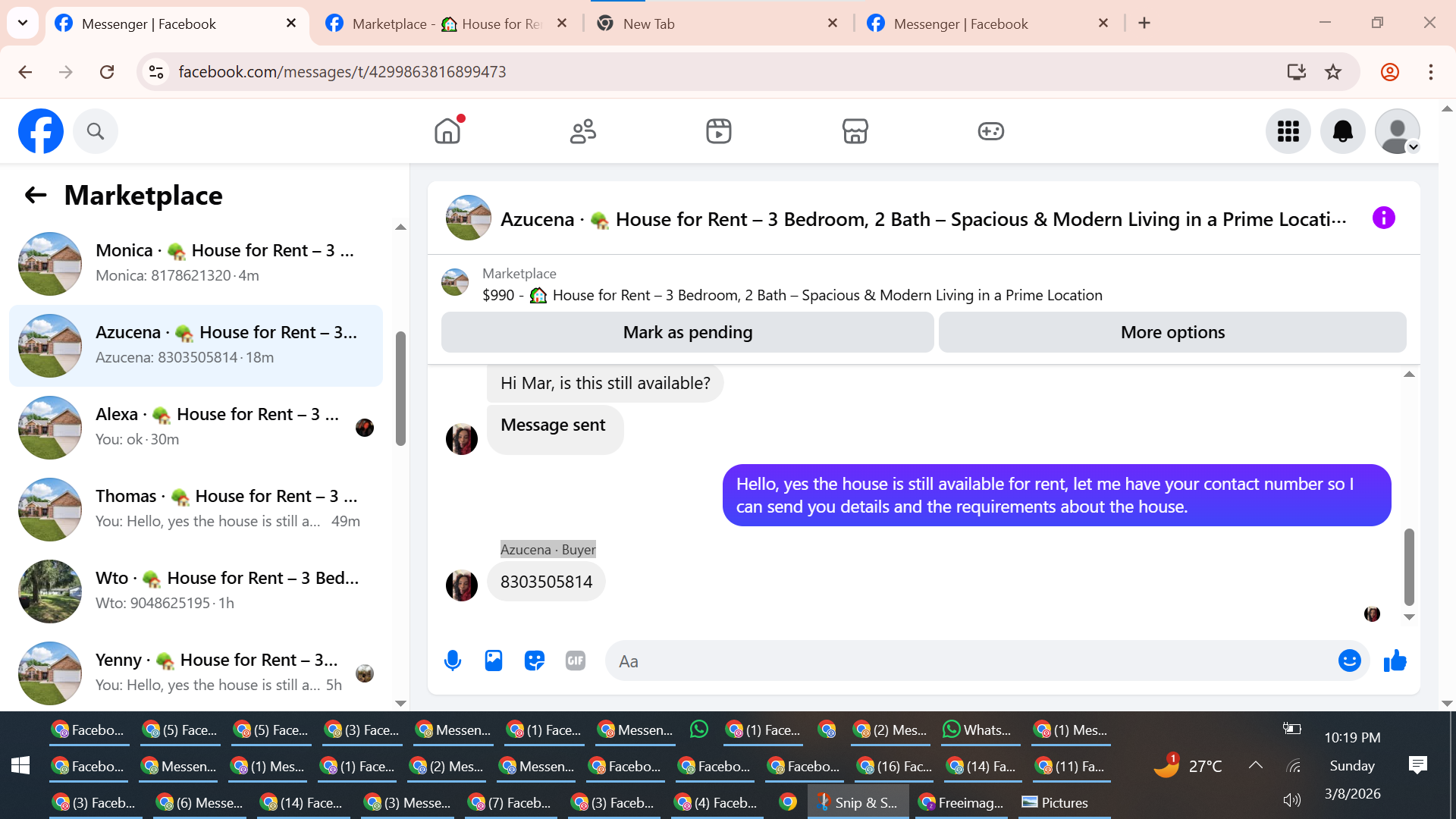Click More options button
The height and width of the screenshot is (819, 1456).
point(1172,332)
